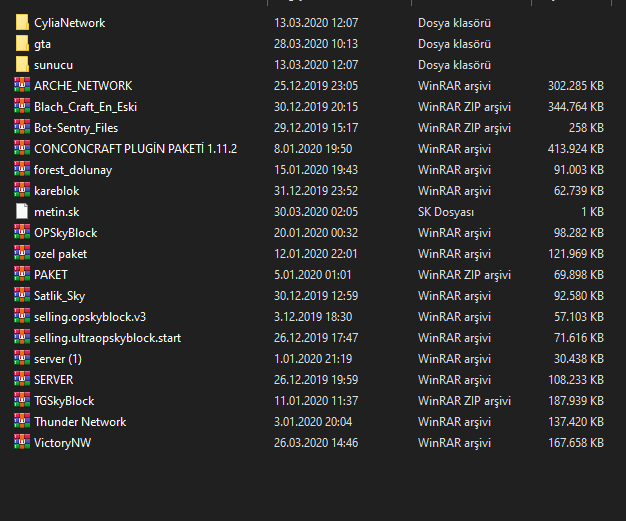Click the server (1) archive icon
The image size is (626, 521).
pos(22,358)
